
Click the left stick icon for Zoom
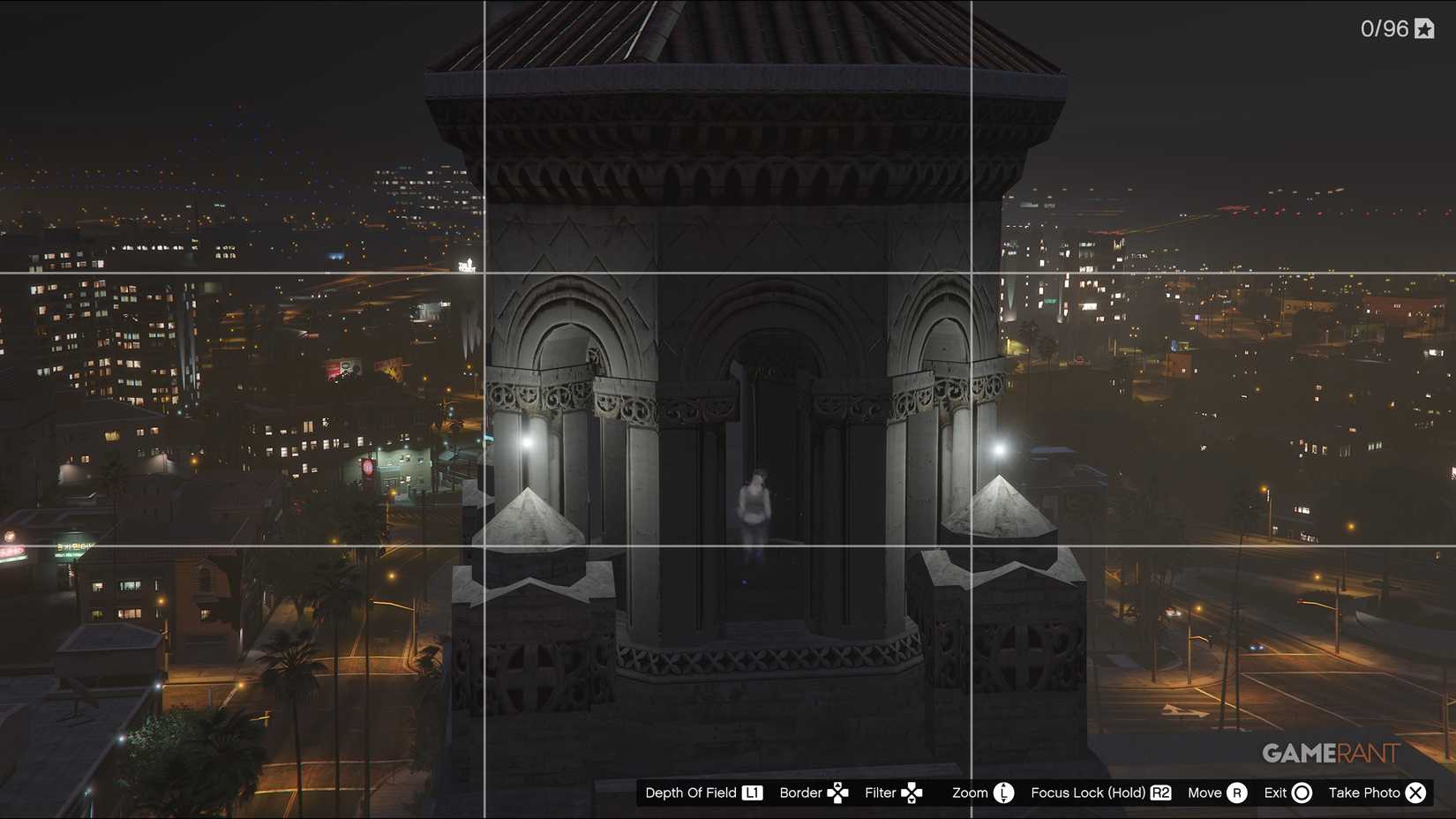point(1003,793)
